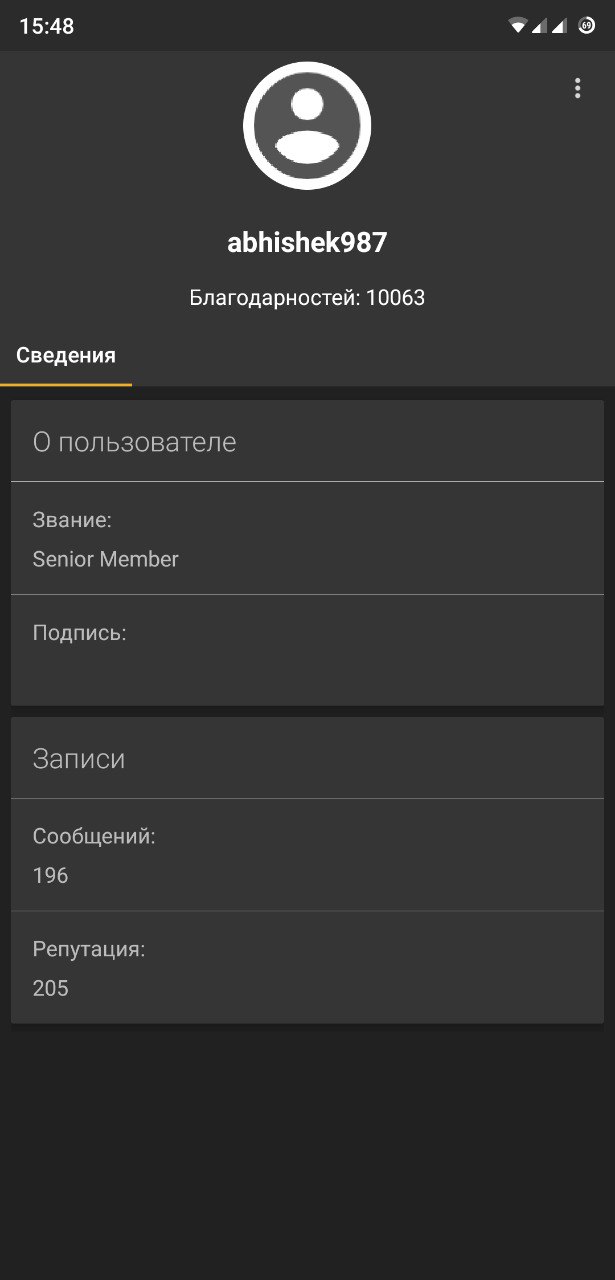Tap the Senior Member rank value

point(105,559)
